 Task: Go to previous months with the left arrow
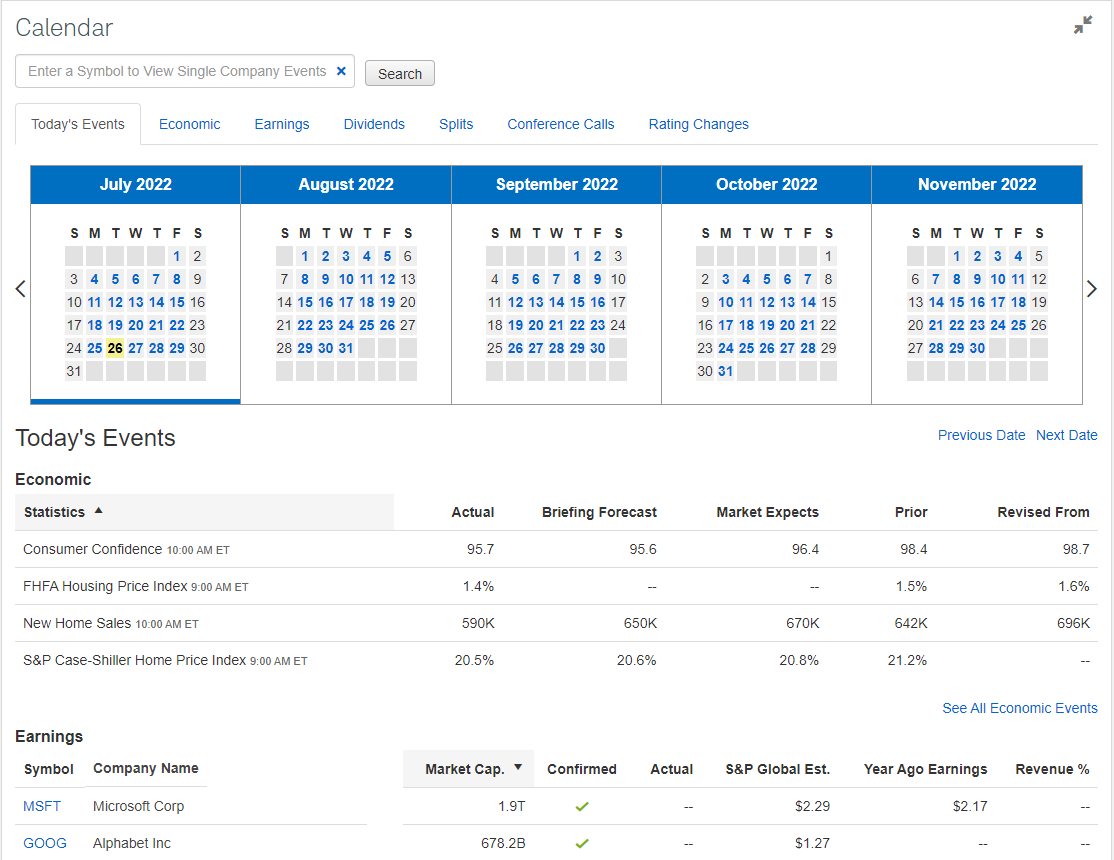coord(21,289)
